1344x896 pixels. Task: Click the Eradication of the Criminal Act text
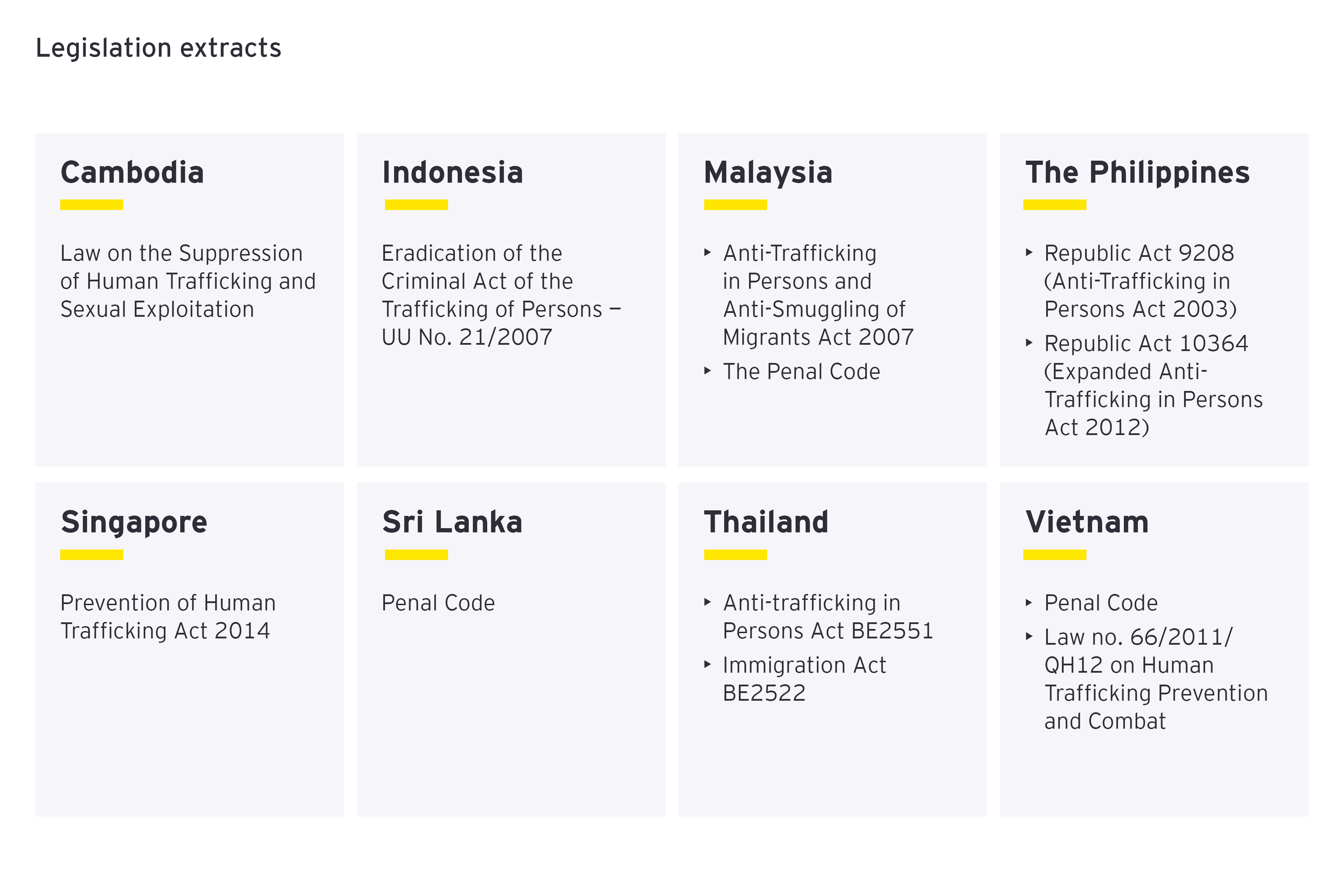tap(500, 295)
